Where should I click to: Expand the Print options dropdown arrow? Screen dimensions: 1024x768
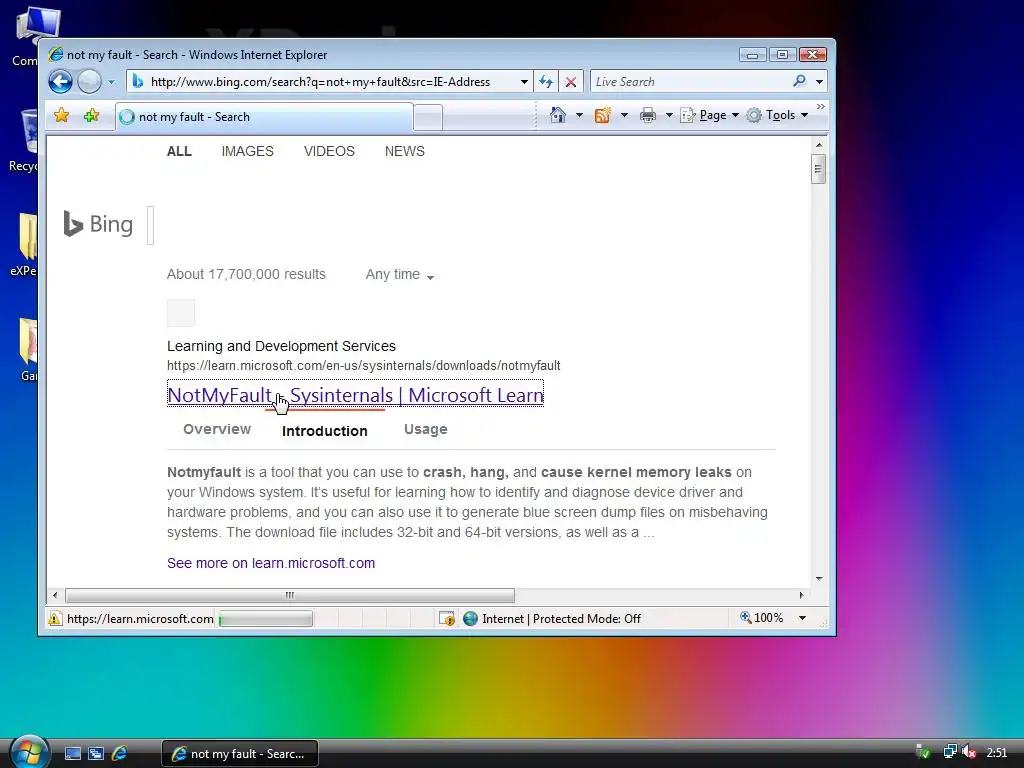click(x=669, y=116)
